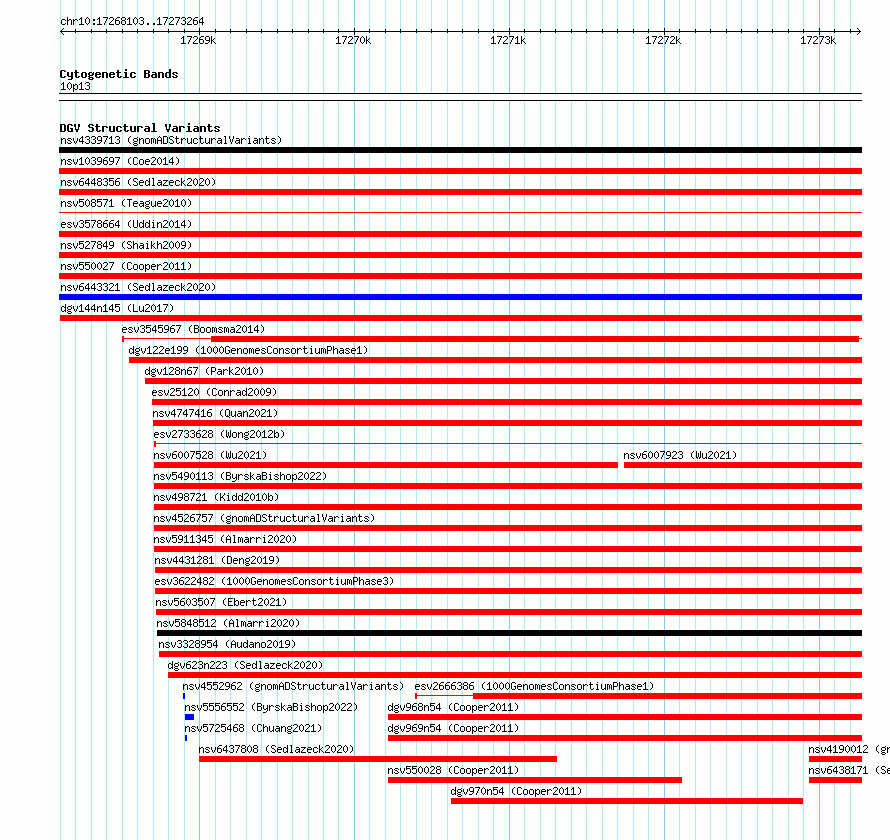890x840 pixels.
Task: Click esv3545967 (Boomsma2014) label
Action: pyautogui.click(x=193, y=329)
